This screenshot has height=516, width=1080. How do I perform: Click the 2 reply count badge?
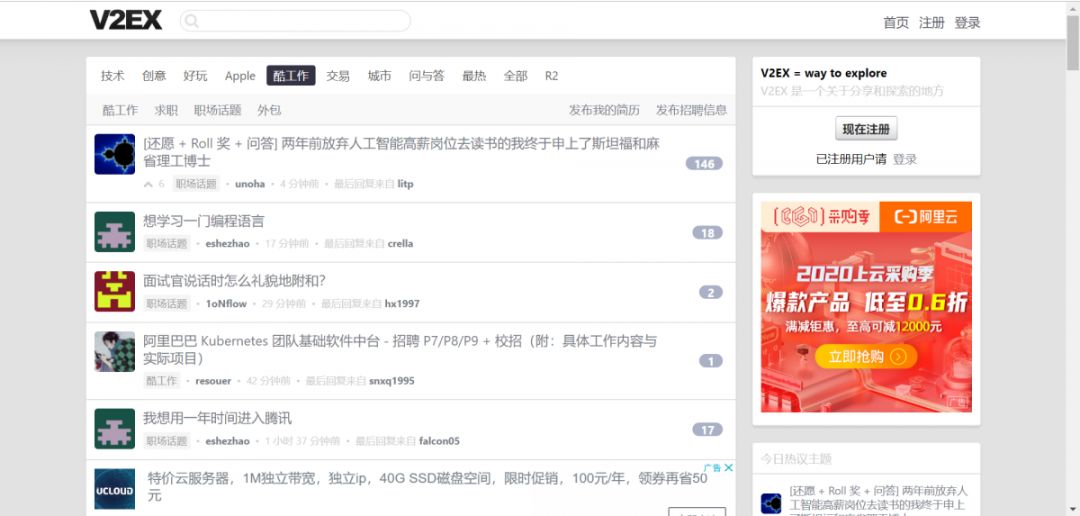coord(711,292)
